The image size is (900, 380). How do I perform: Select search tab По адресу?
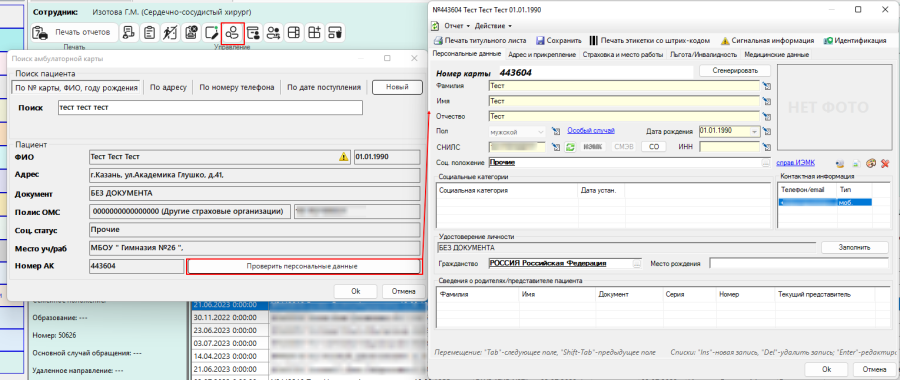click(168, 87)
